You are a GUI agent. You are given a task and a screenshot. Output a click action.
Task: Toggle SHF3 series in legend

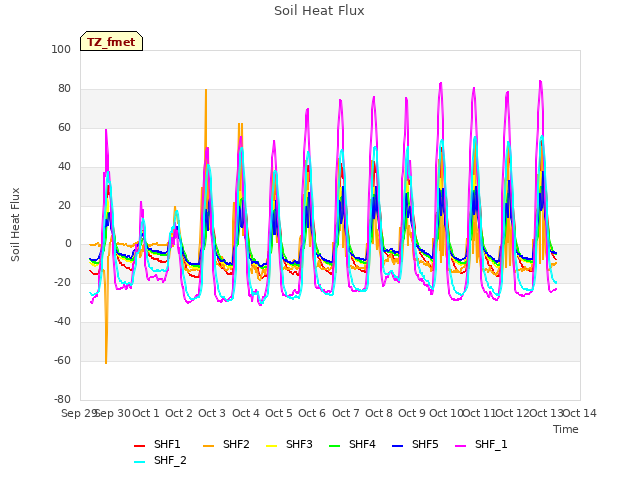tap(289, 444)
